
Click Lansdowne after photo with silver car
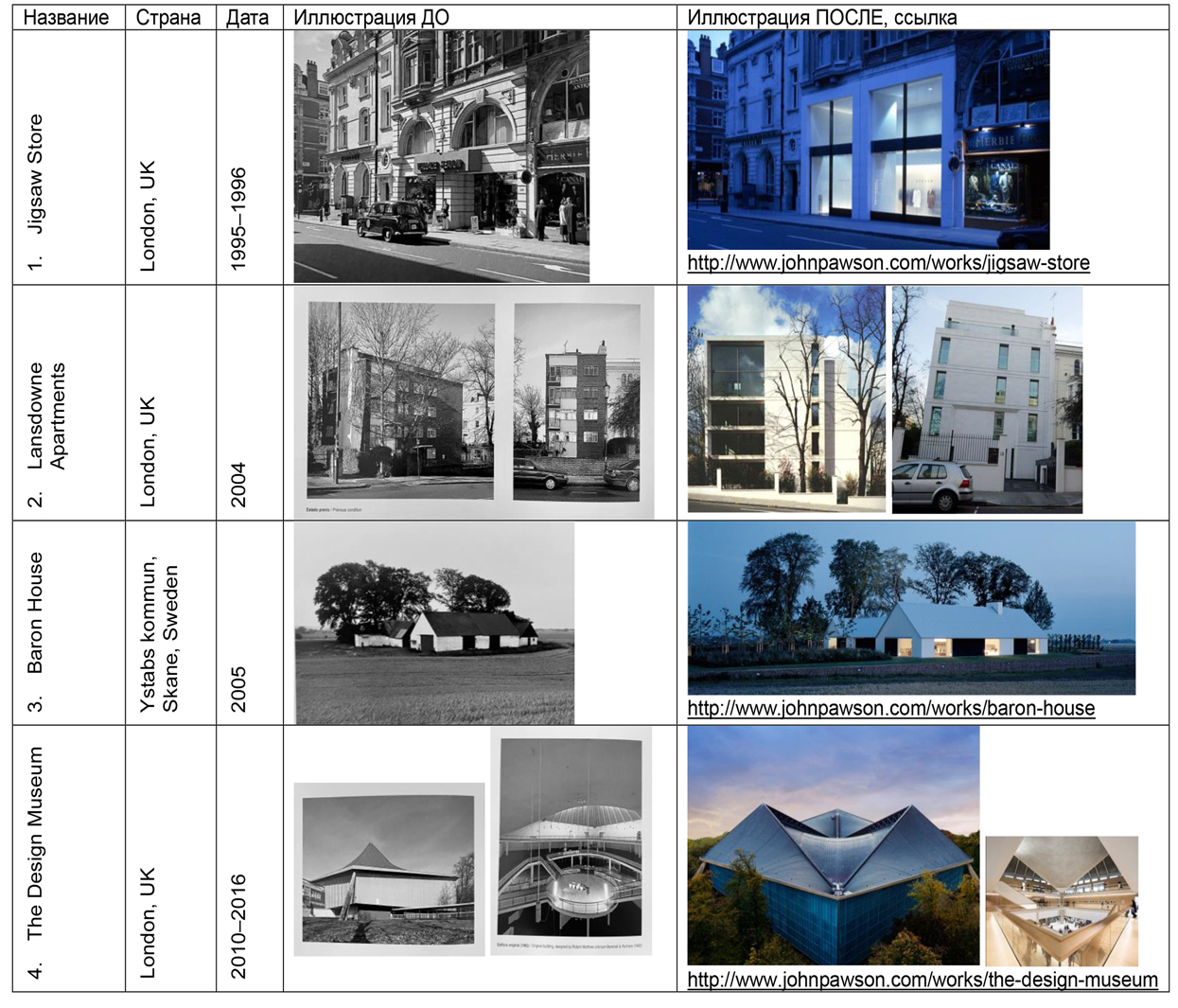[987, 399]
